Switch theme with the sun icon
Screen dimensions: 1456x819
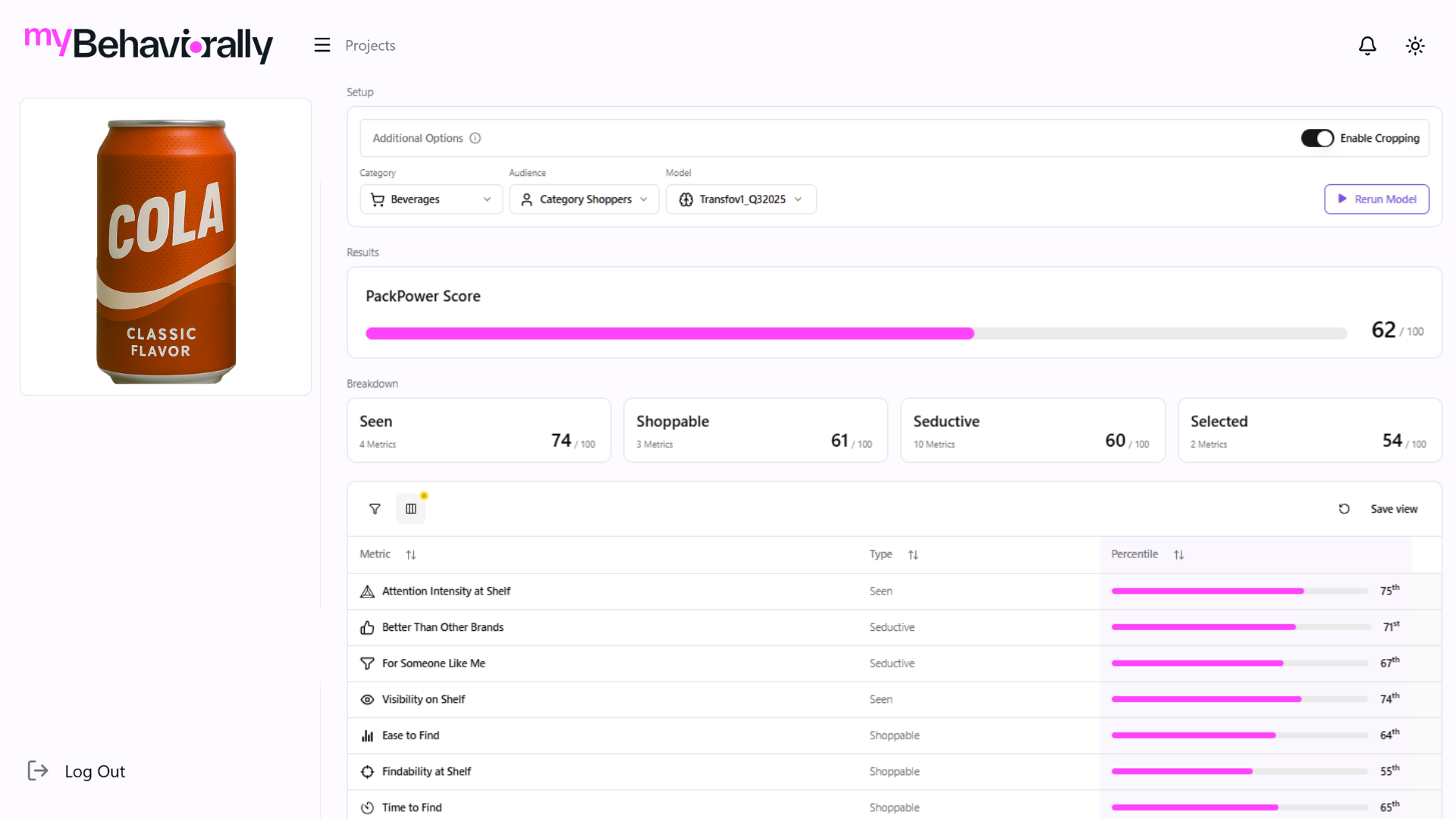1415,46
